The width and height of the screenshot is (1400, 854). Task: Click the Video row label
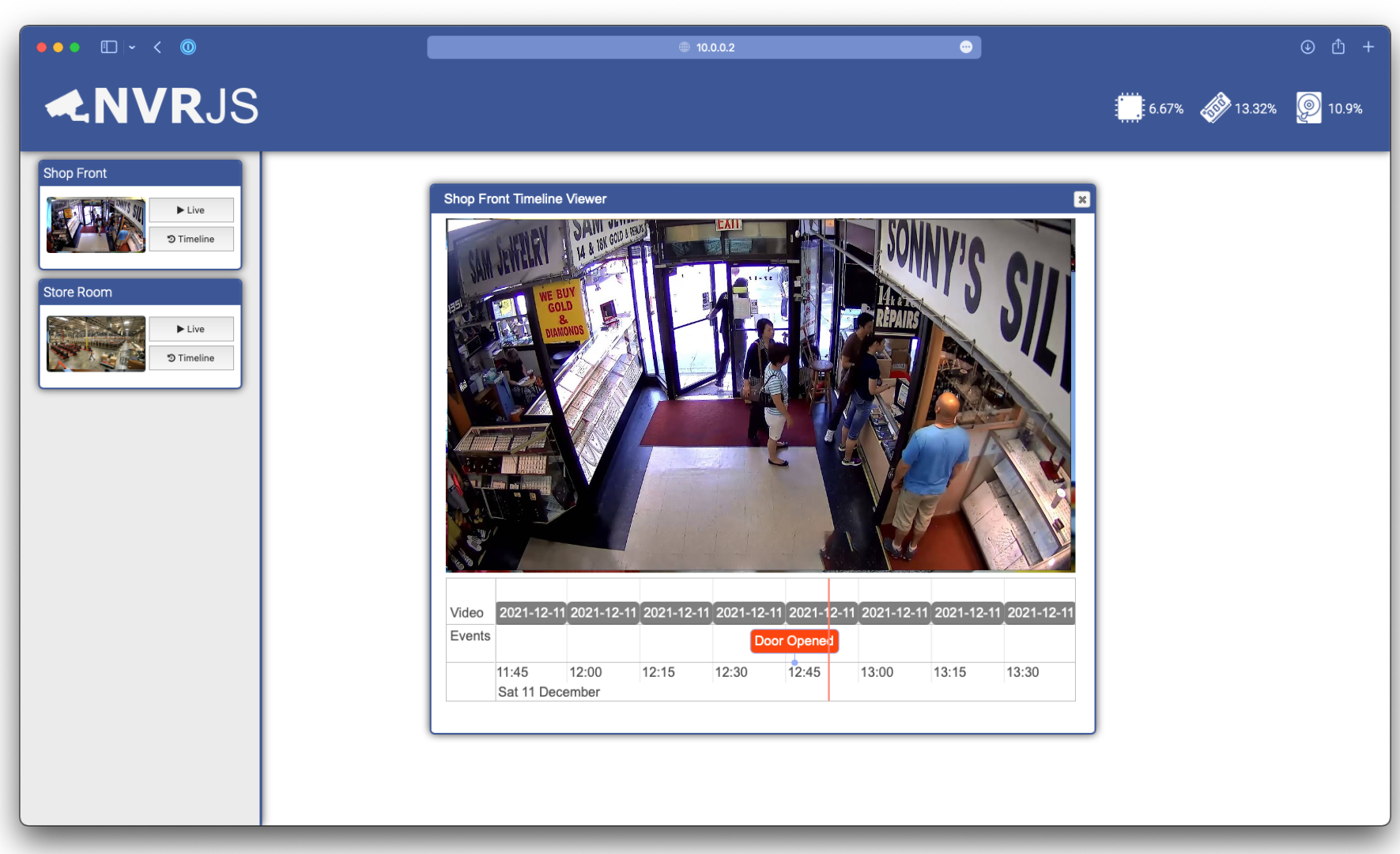pyautogui.click(x=466, y=613)
